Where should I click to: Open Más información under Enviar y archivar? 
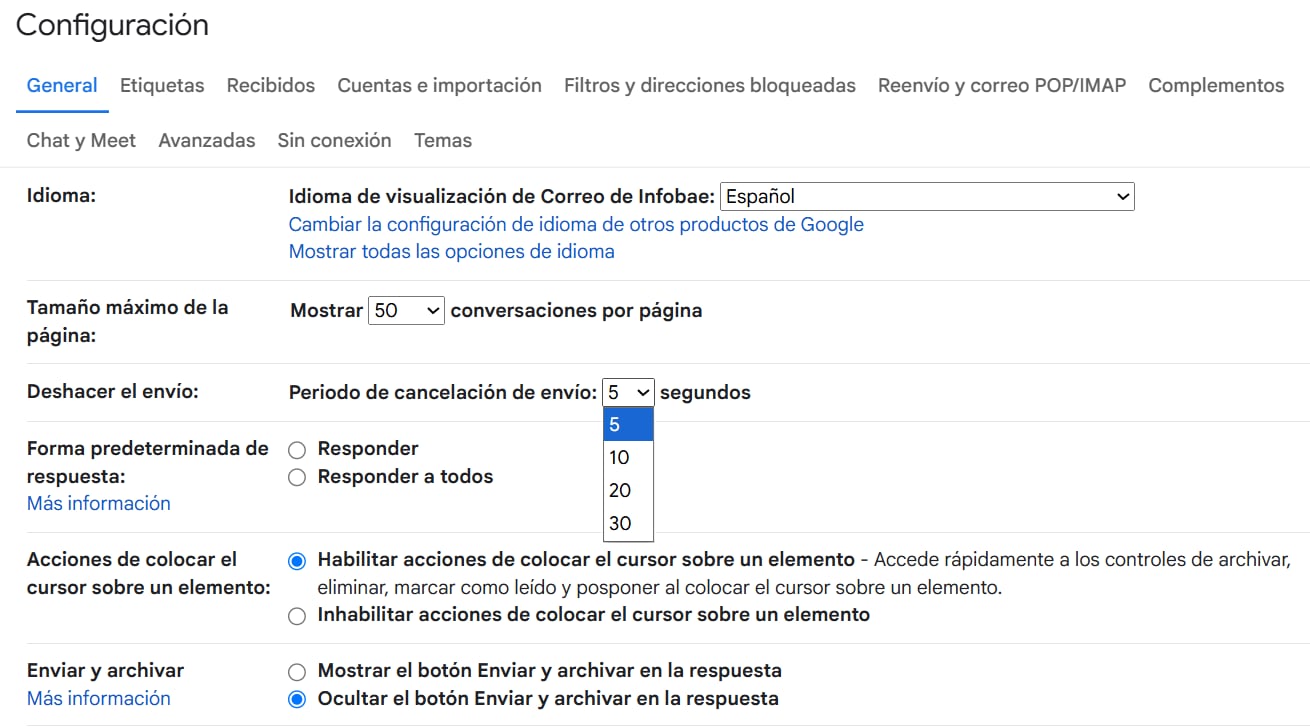pyautogui.click(x=99, y=699)
